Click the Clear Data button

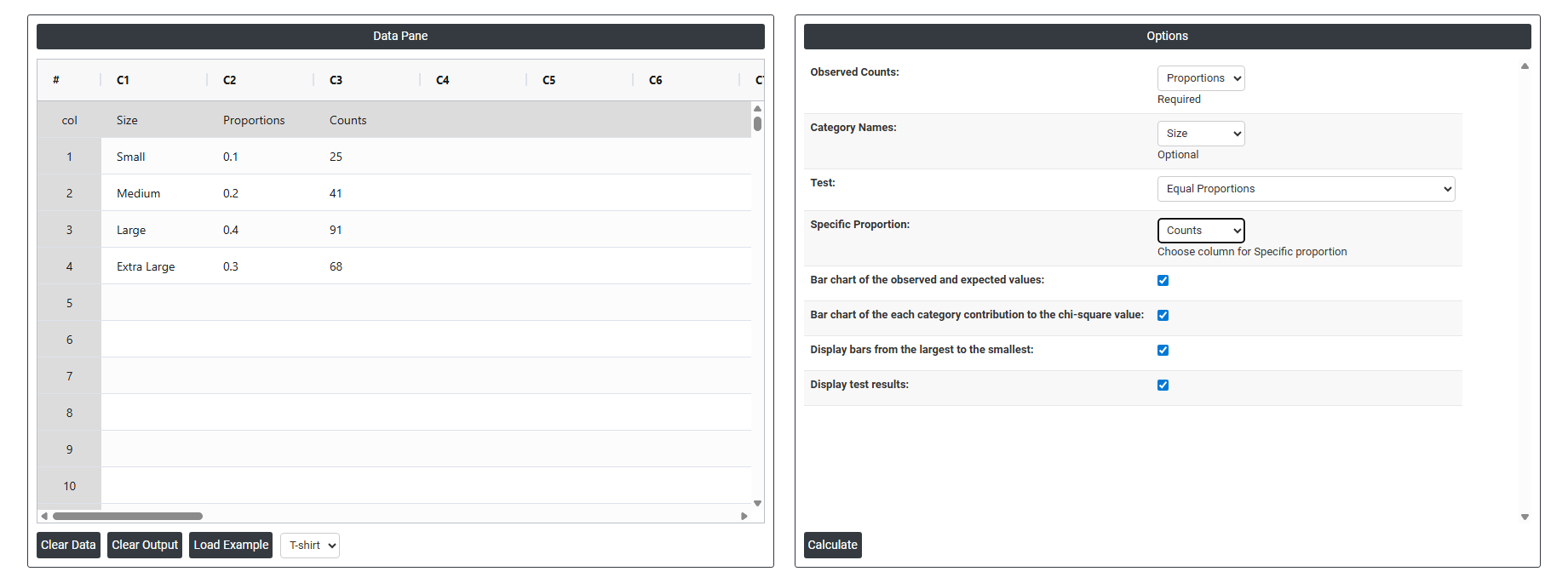[68, 545]
